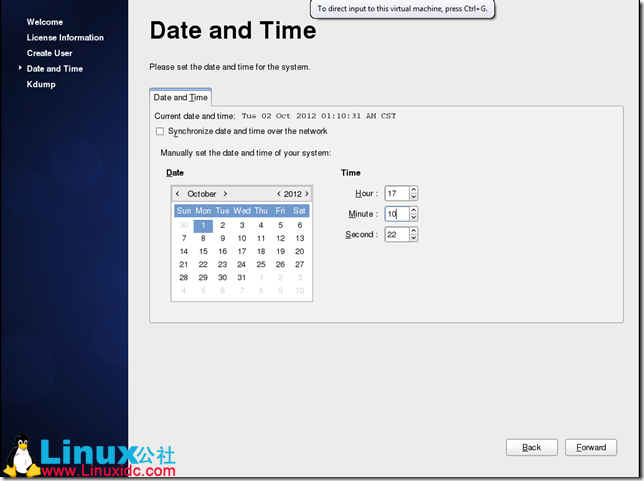Select October 11 in calendar
Viewport: 644px width, 481px height.
coord(261,238)
